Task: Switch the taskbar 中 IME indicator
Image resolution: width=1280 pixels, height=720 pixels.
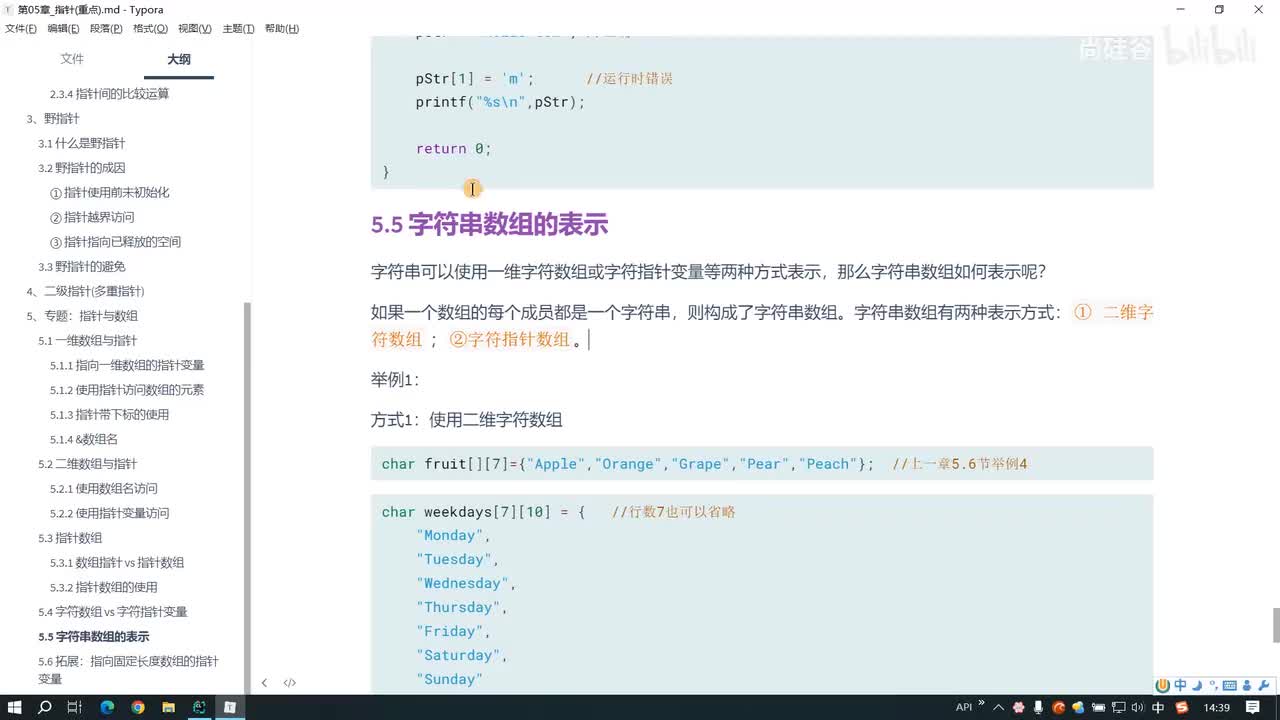Action: click(1158, 707)
